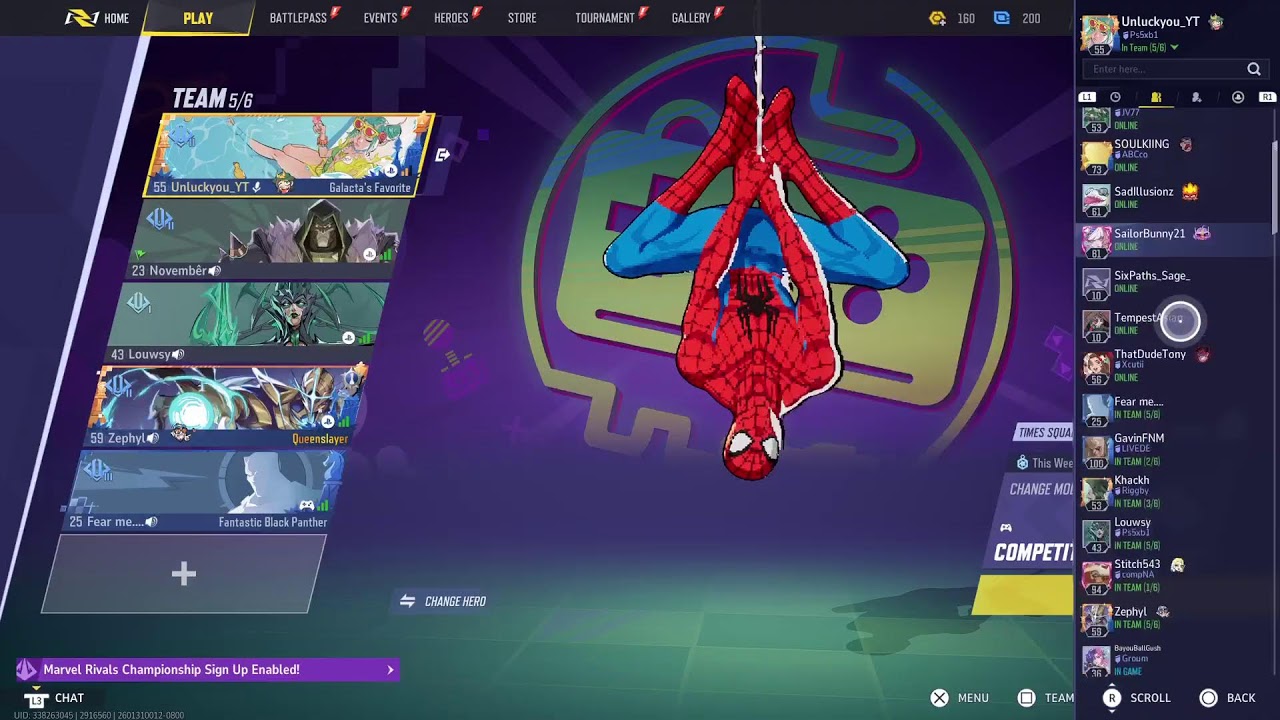The width and height of the screenshot is (1280, 720).
Task: Toggle Unluckyou_YT microphone icon
Action: click(x=257, y=187)
